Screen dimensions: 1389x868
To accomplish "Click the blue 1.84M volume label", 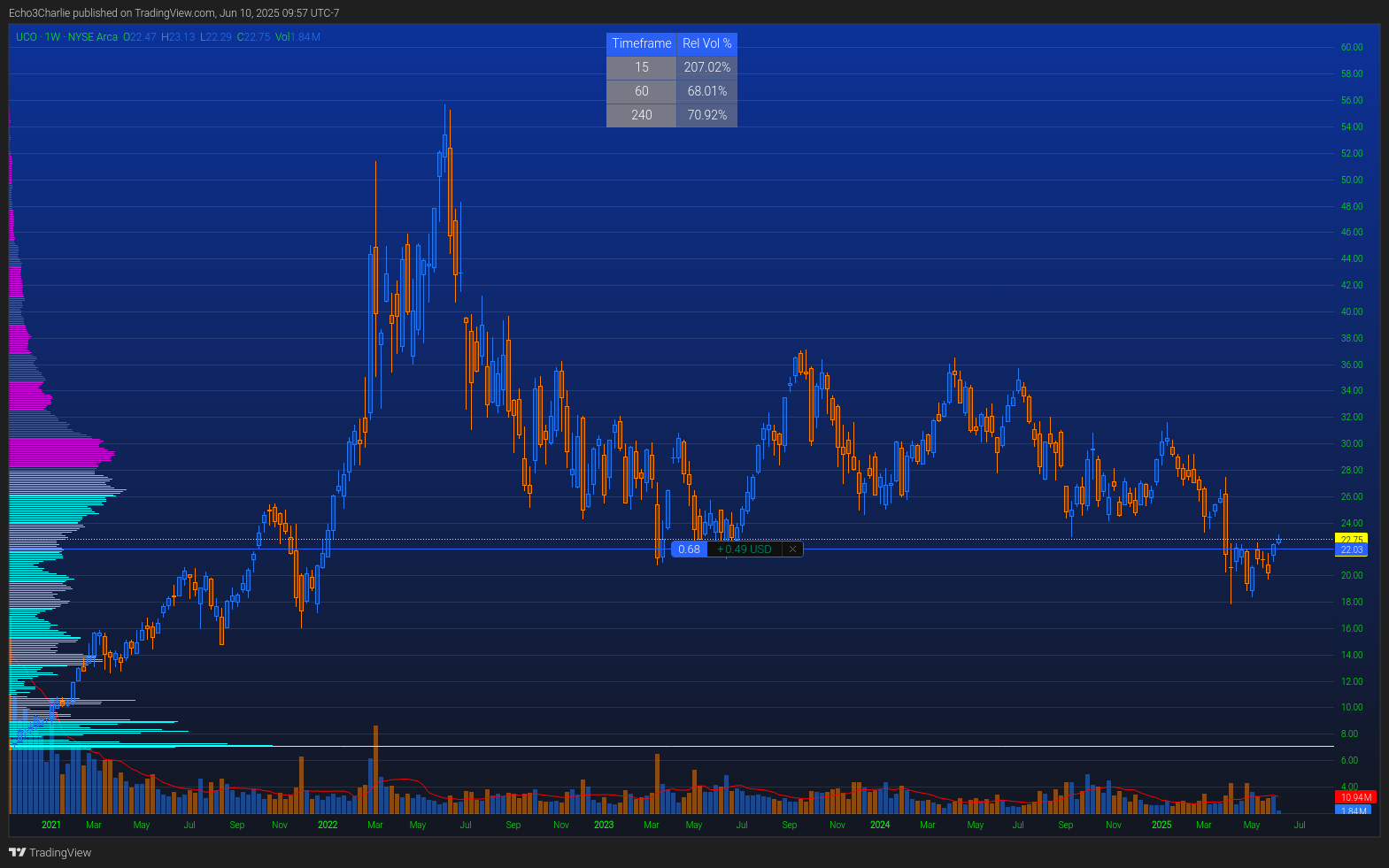I will (x=1354, y=810).
